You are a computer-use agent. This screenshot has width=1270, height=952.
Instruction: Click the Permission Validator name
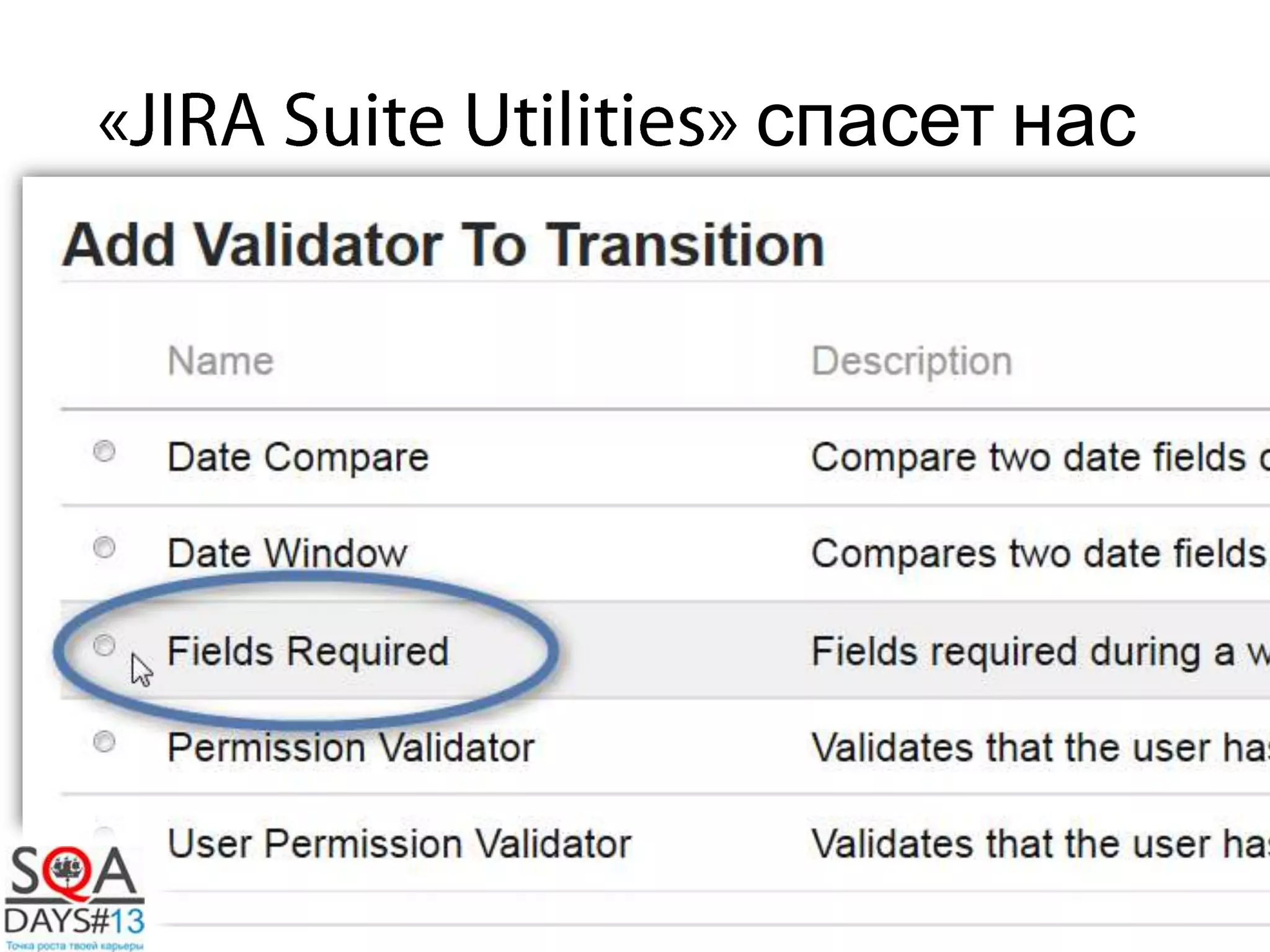point(350,747)
